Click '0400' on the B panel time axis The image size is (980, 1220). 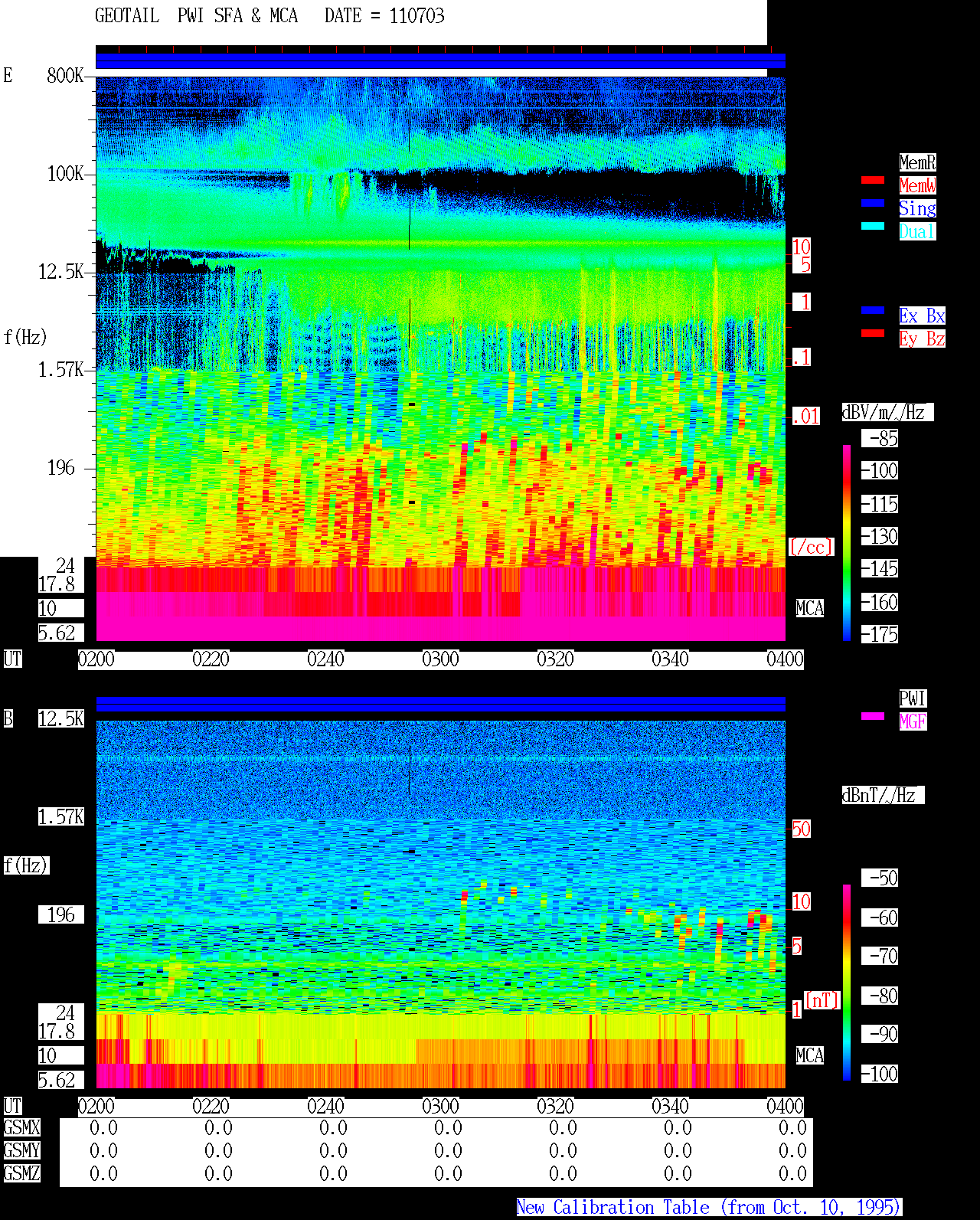785,1106
